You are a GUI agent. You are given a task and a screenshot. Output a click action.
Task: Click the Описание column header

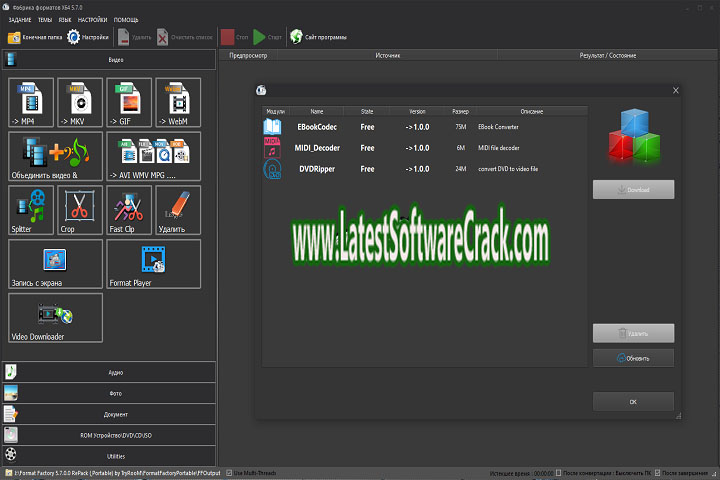[x=532, y=111]
